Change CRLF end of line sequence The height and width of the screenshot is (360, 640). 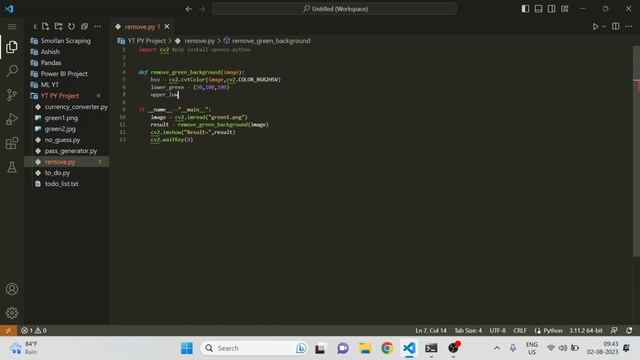520,330
